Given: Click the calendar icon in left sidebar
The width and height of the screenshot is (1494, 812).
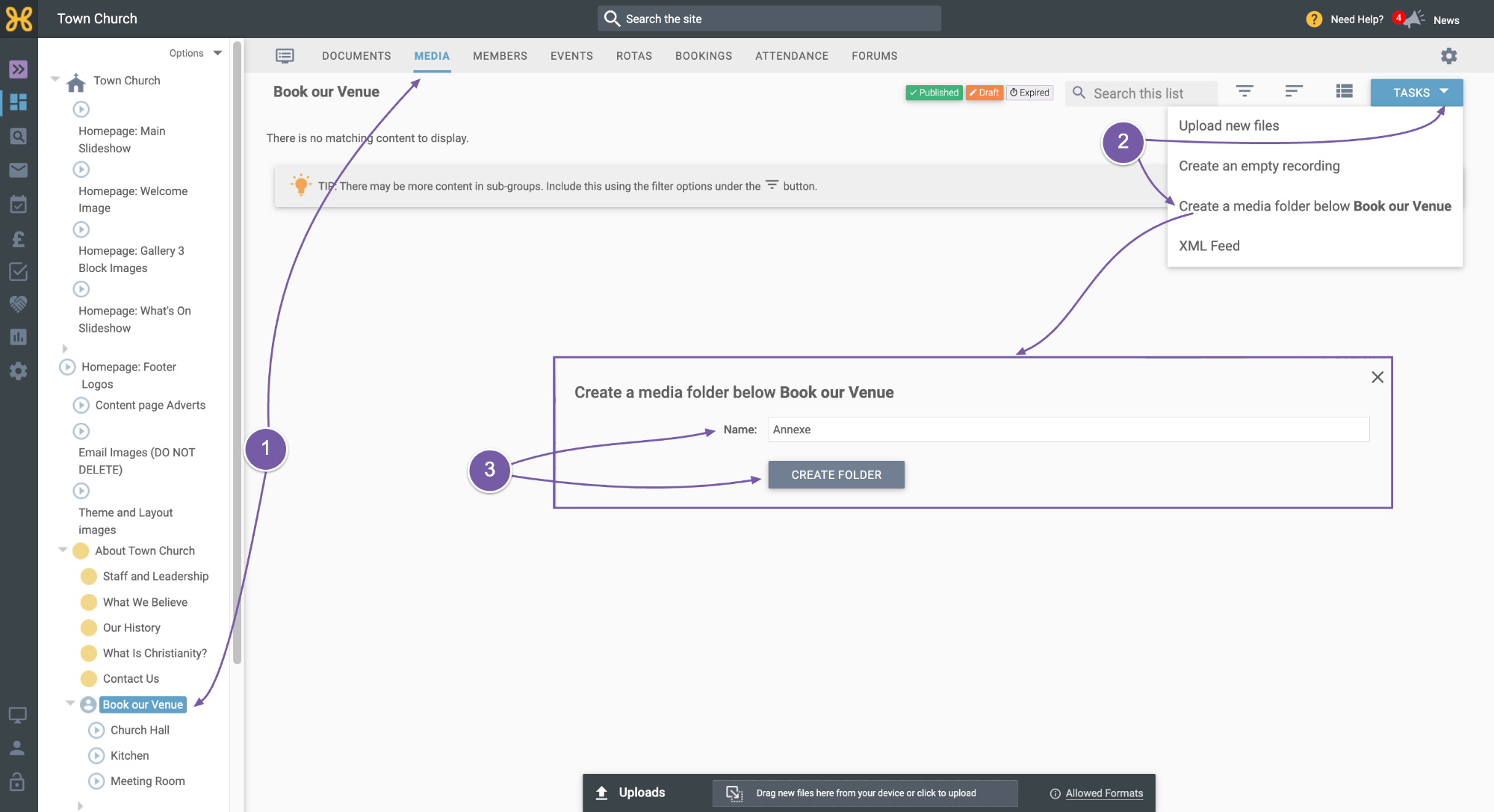Looking at the screenshot, I should (18, 204).
